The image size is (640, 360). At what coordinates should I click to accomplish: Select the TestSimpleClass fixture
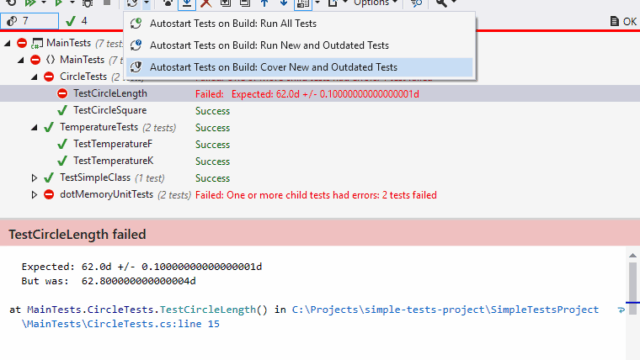tap(95, 178)
